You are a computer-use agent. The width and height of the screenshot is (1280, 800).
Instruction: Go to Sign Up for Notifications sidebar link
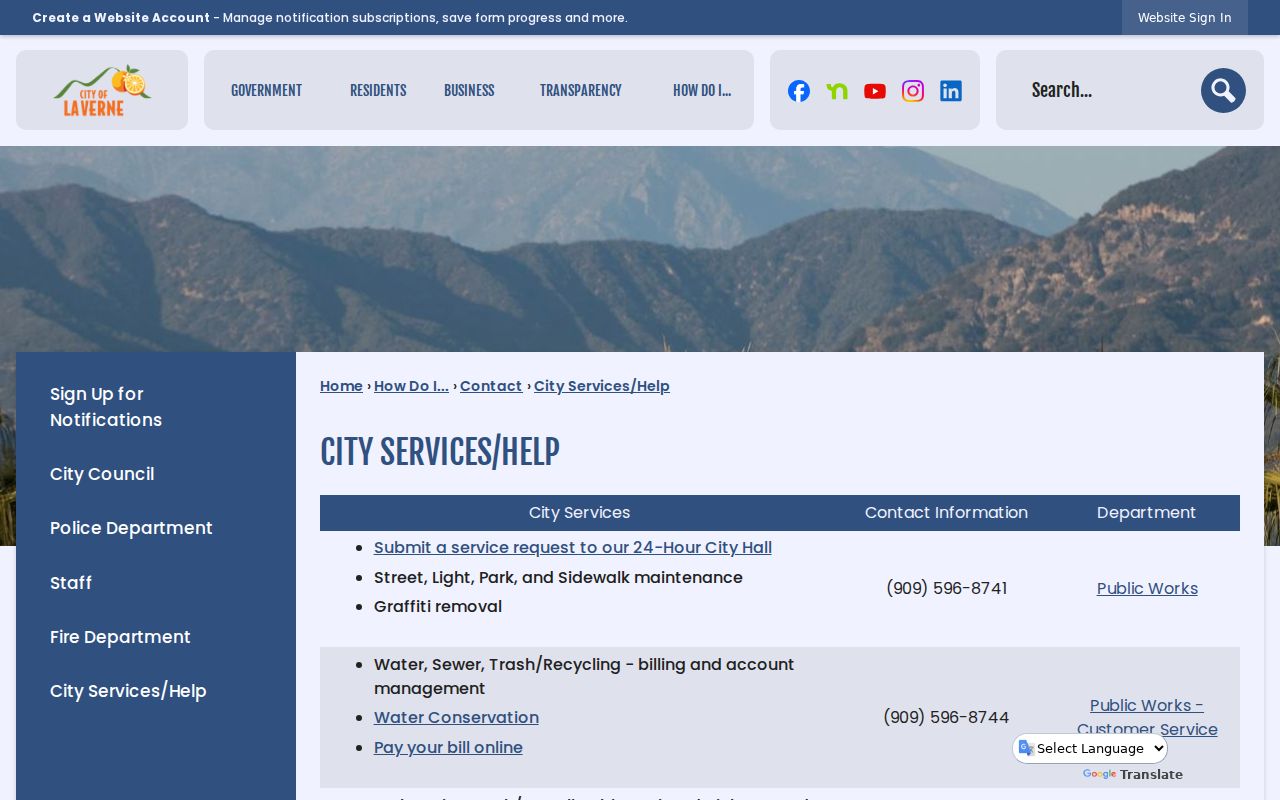[x=106, y=407]
